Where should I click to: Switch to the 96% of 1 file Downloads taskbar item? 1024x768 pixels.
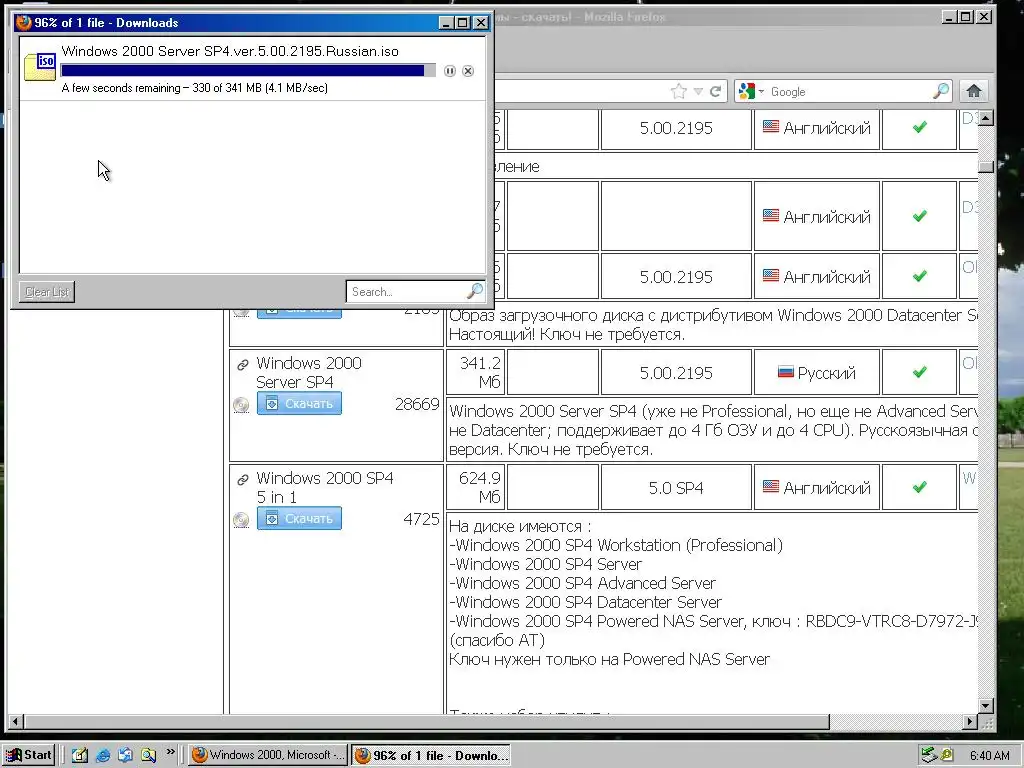pyautogui.click(x=431, y=756)
